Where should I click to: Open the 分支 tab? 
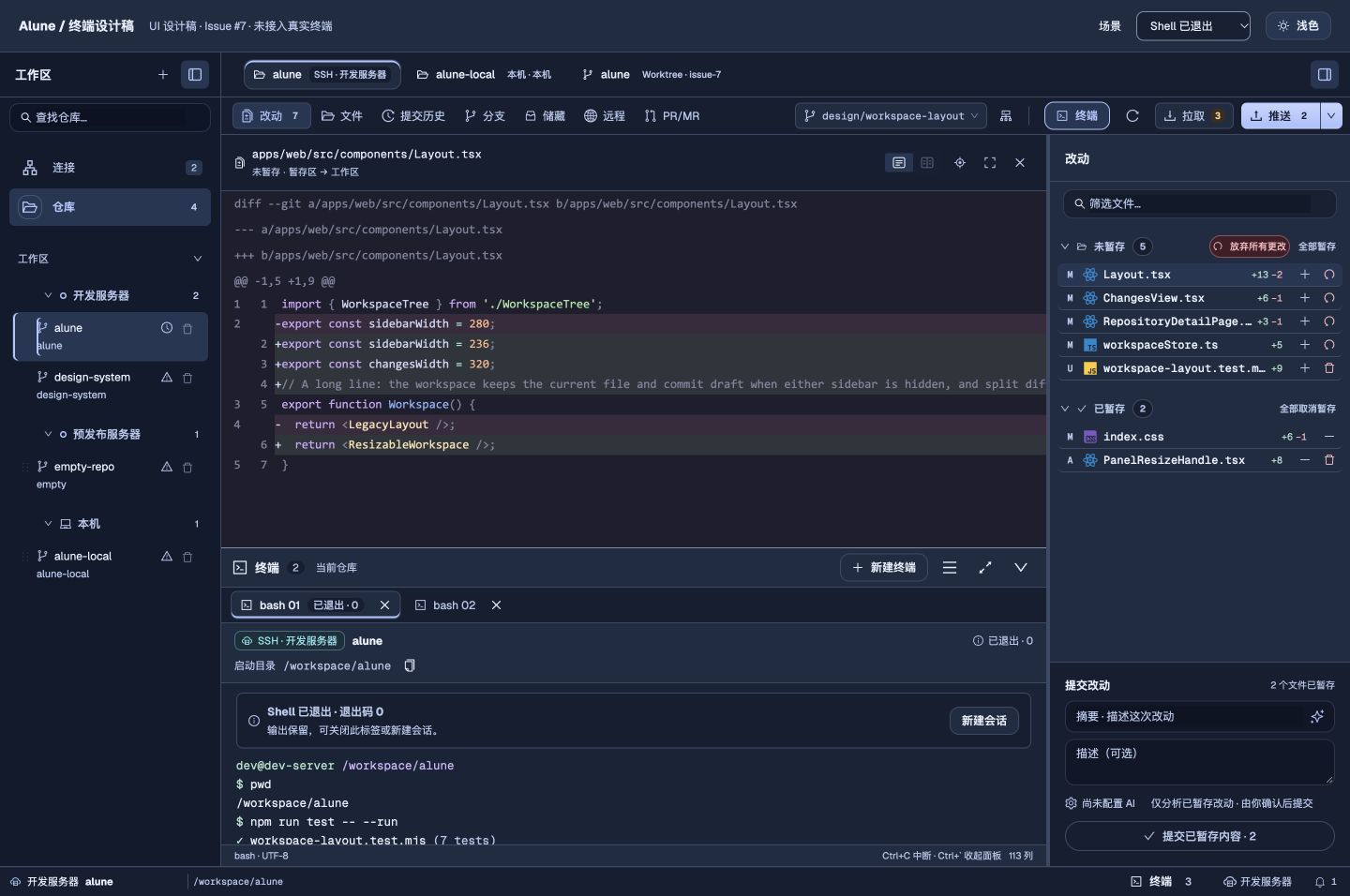485,115
